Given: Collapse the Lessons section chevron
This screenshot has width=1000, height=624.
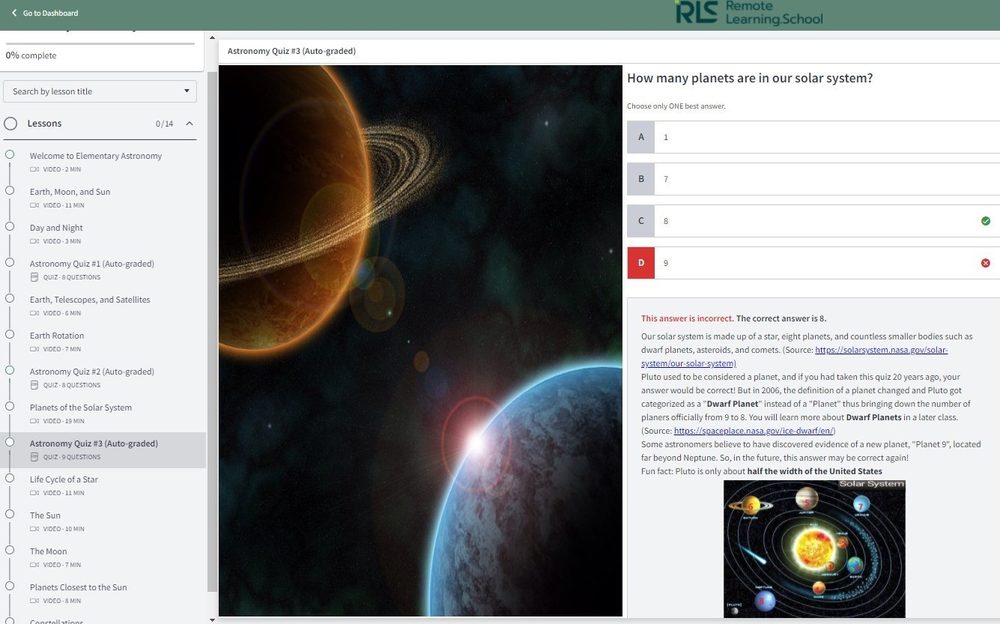Looking at the screenshot, I should pos(189,124).
